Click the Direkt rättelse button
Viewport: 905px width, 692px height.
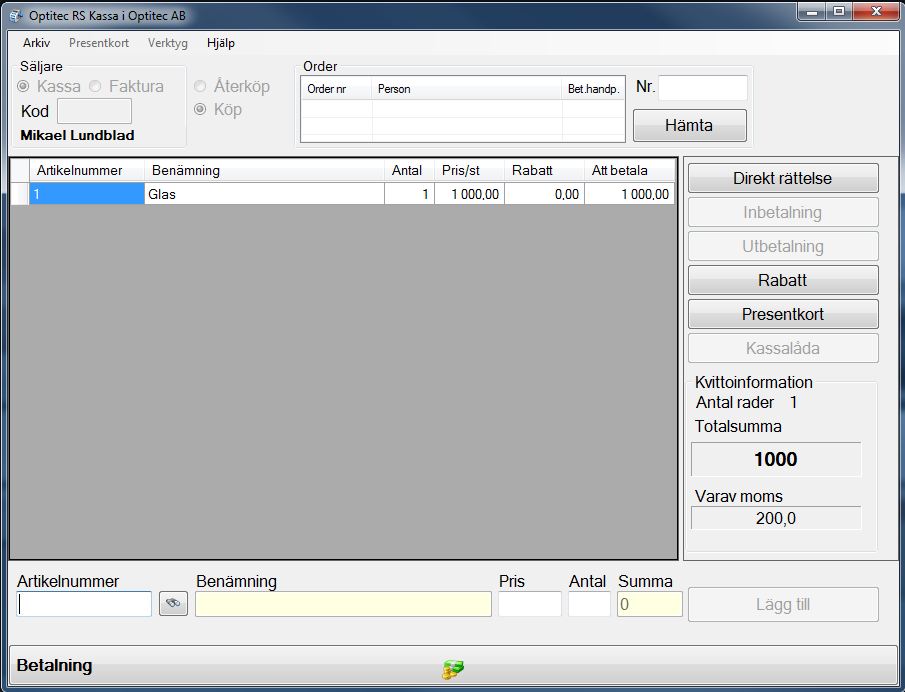[x=783, y=178]
